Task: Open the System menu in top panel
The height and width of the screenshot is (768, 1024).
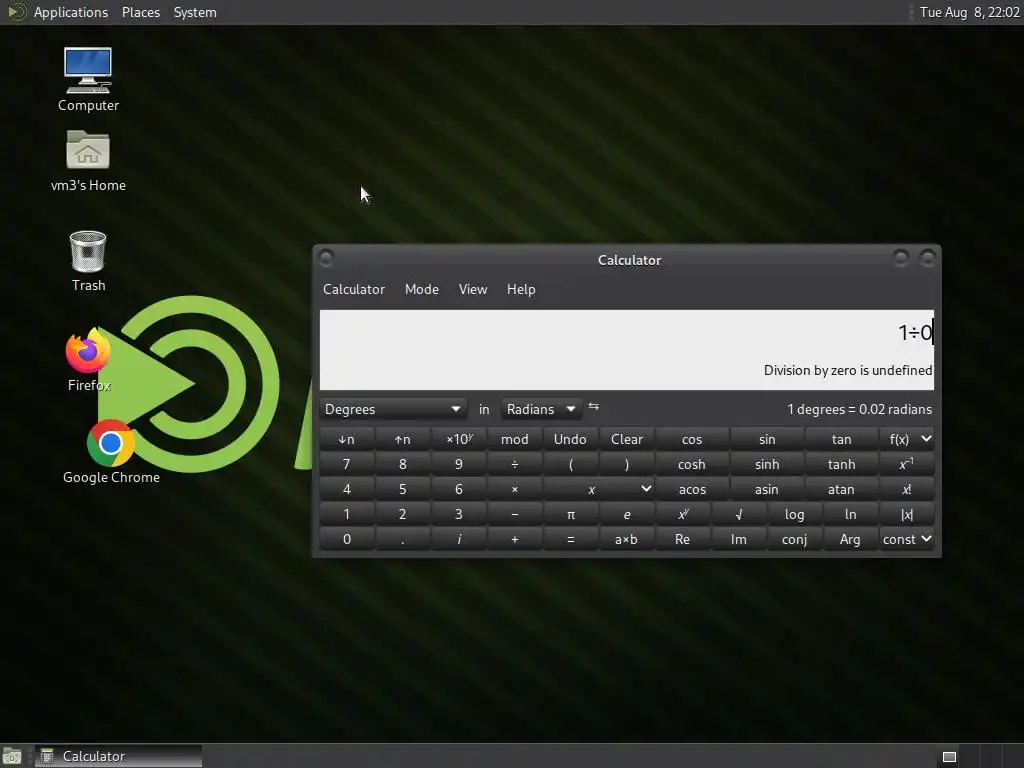Action: tap(195, 12)
